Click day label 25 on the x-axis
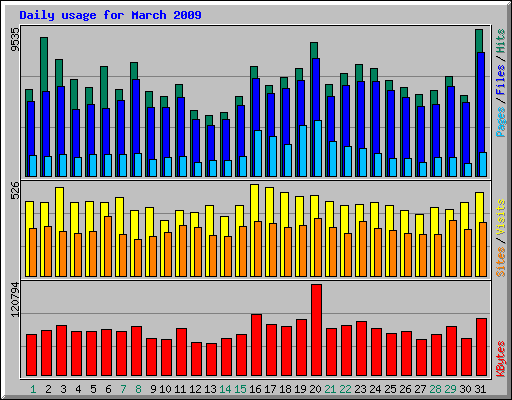This screenshot has height=400, width=512. tap(390, 389)
